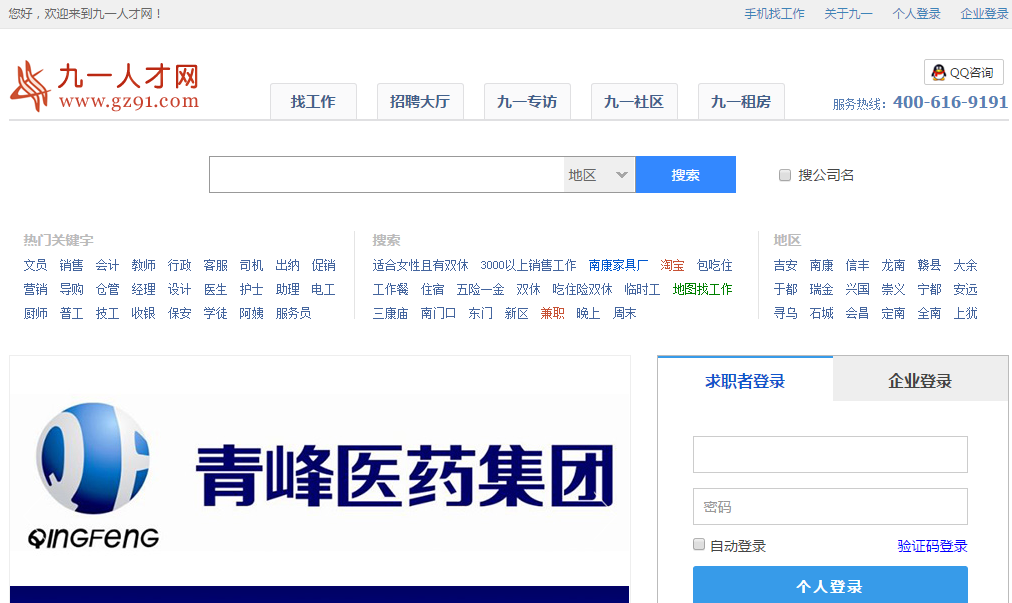The height and width of the screenshot is (603, 1012).
Task: Choose the 厨师 keyword link
Action: point(35,313)
